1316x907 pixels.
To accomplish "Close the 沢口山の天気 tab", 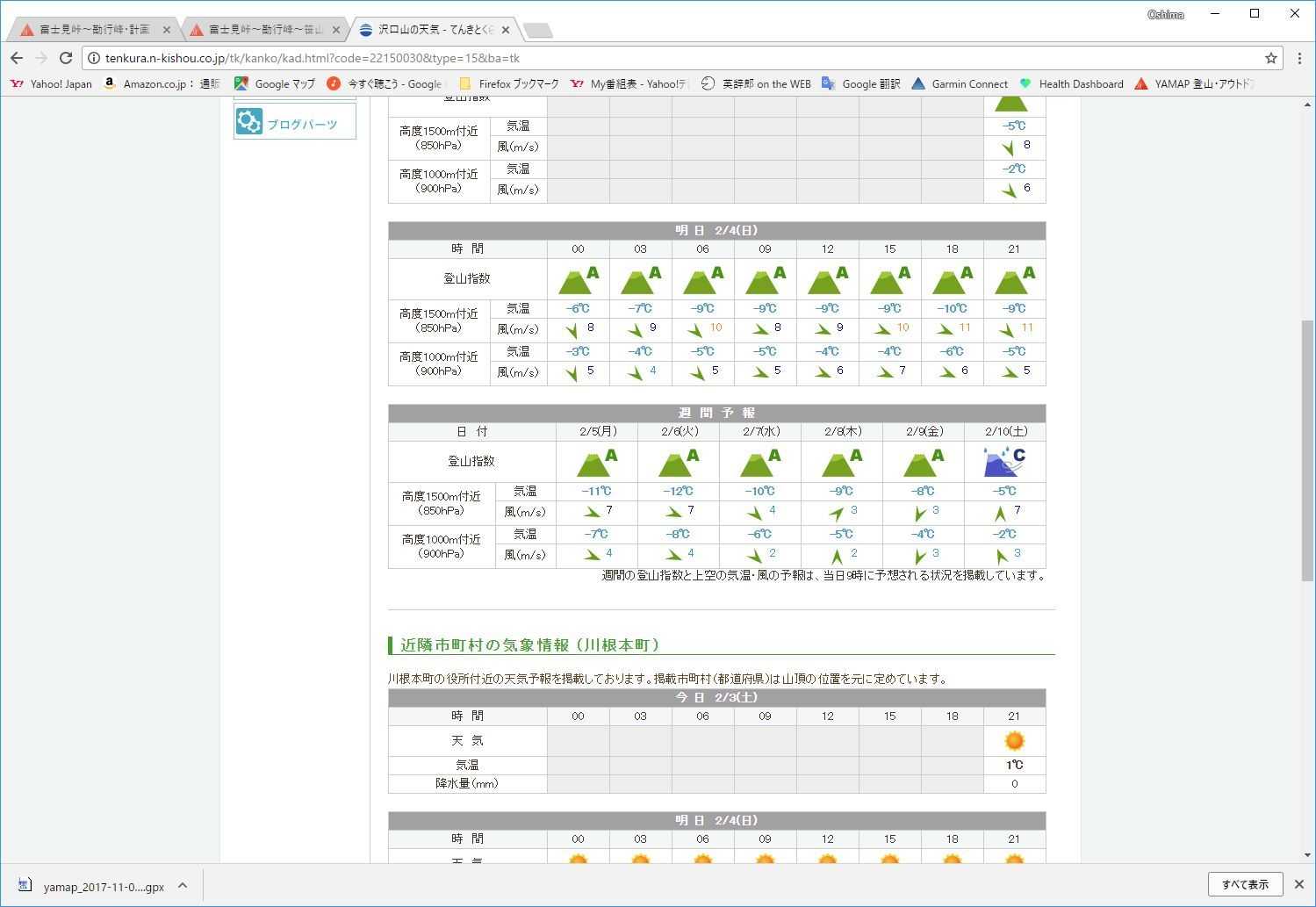I will tap(505, 30).
